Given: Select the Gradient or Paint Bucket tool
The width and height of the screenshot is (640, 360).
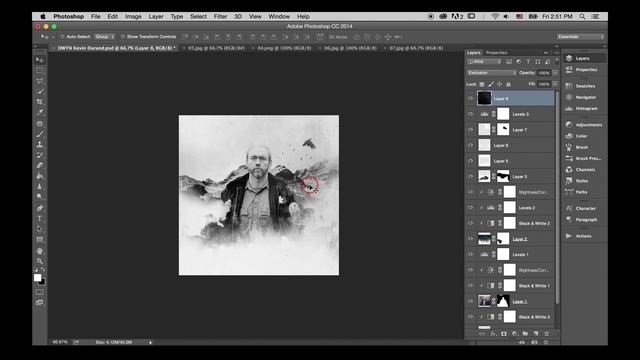Looking at the screenshot, I should [40, 176].
